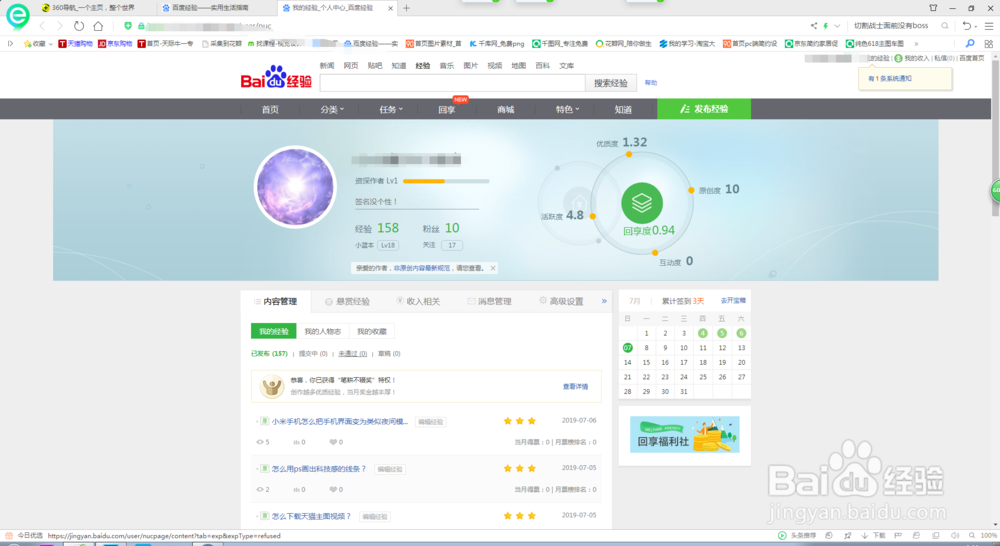Select the 我的收藏 sub-tab
This screenshot has height=546, width=1000.
tap(372, 331)
